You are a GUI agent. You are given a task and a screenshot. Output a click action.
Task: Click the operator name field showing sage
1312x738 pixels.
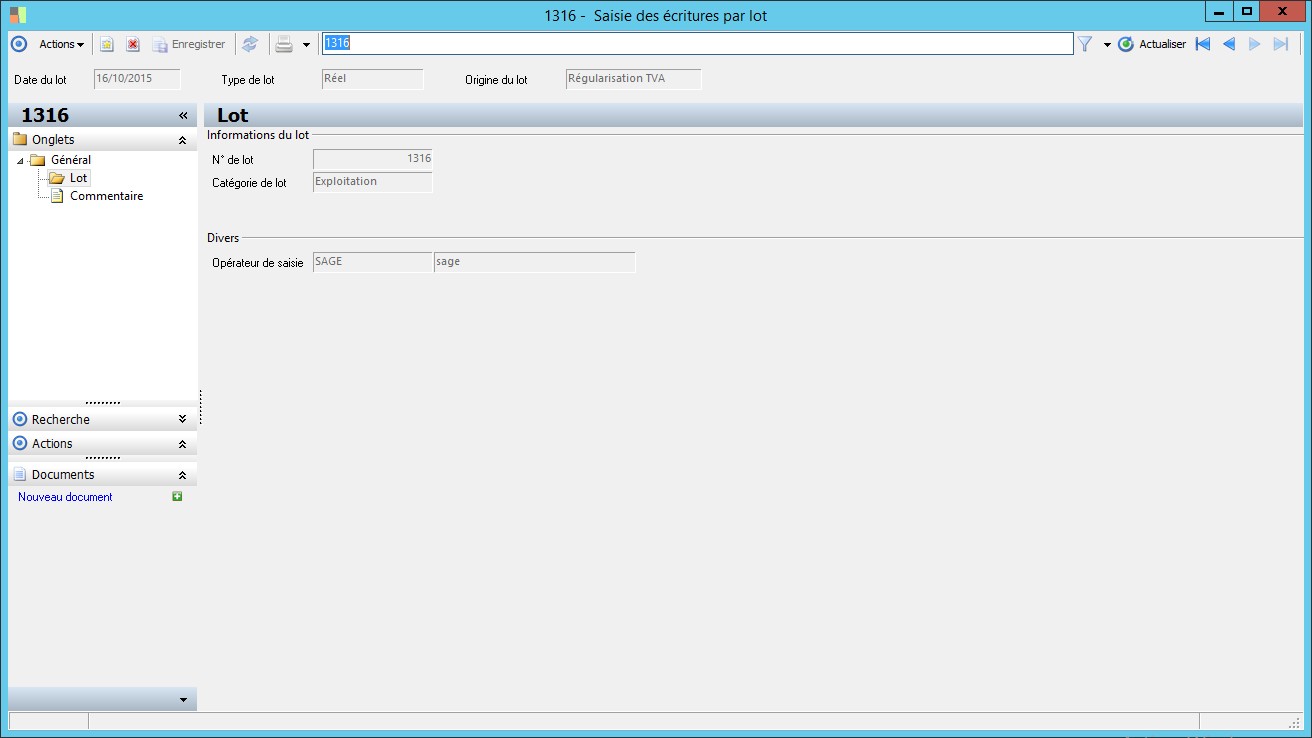click(x=535, y=262)
